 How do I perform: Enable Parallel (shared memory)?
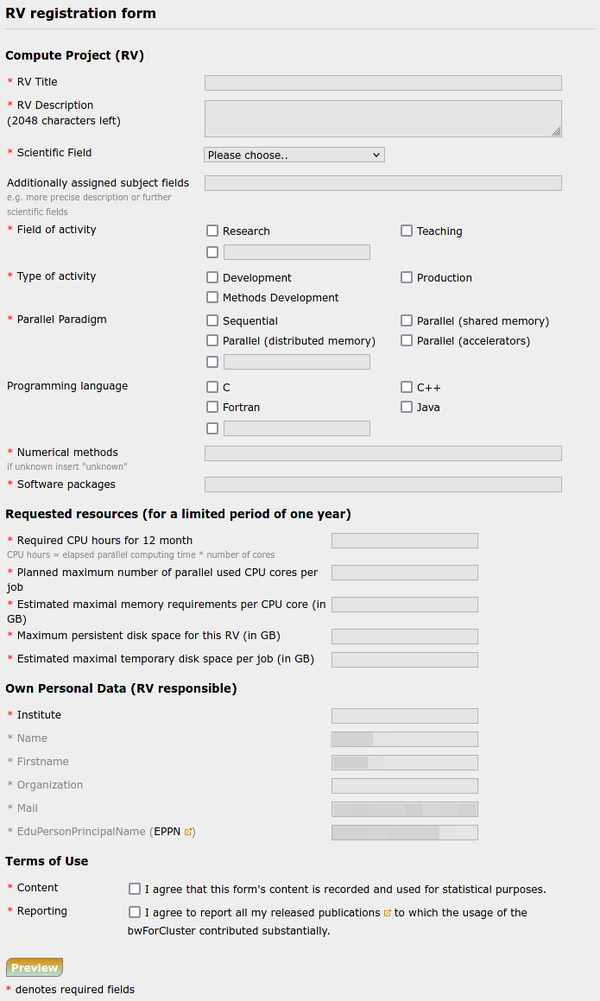click(x=406, y=320)
